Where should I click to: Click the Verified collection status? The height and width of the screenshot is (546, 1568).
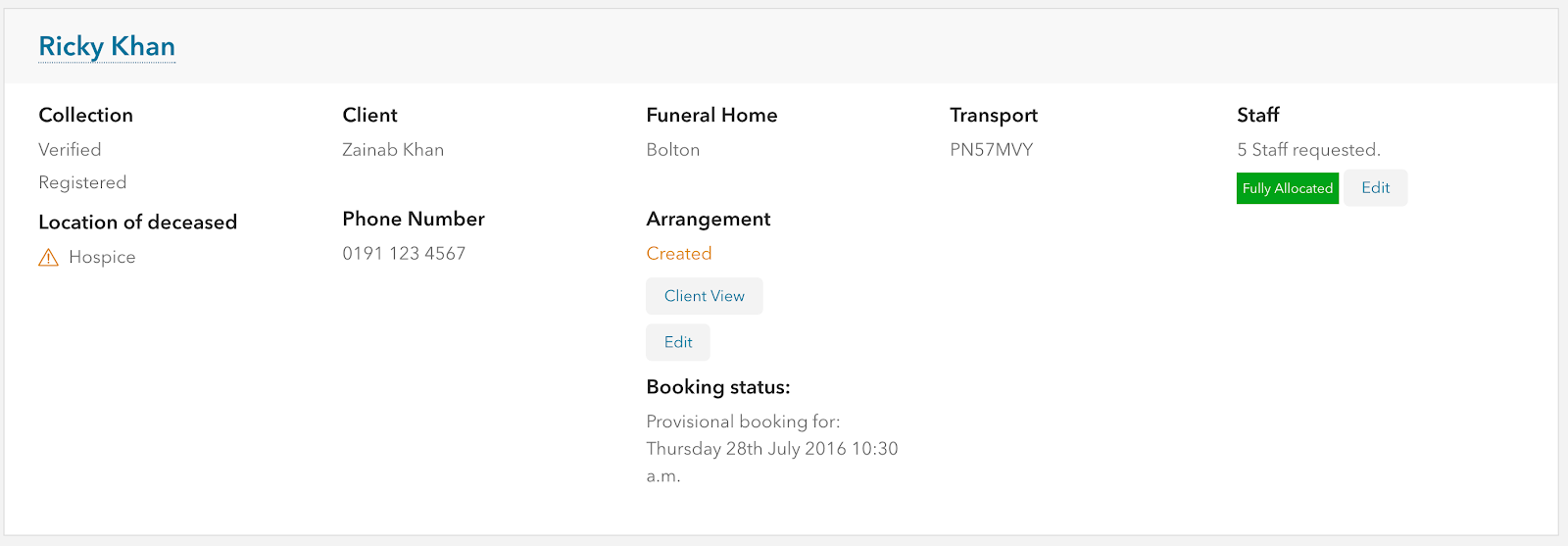[70, 150]
